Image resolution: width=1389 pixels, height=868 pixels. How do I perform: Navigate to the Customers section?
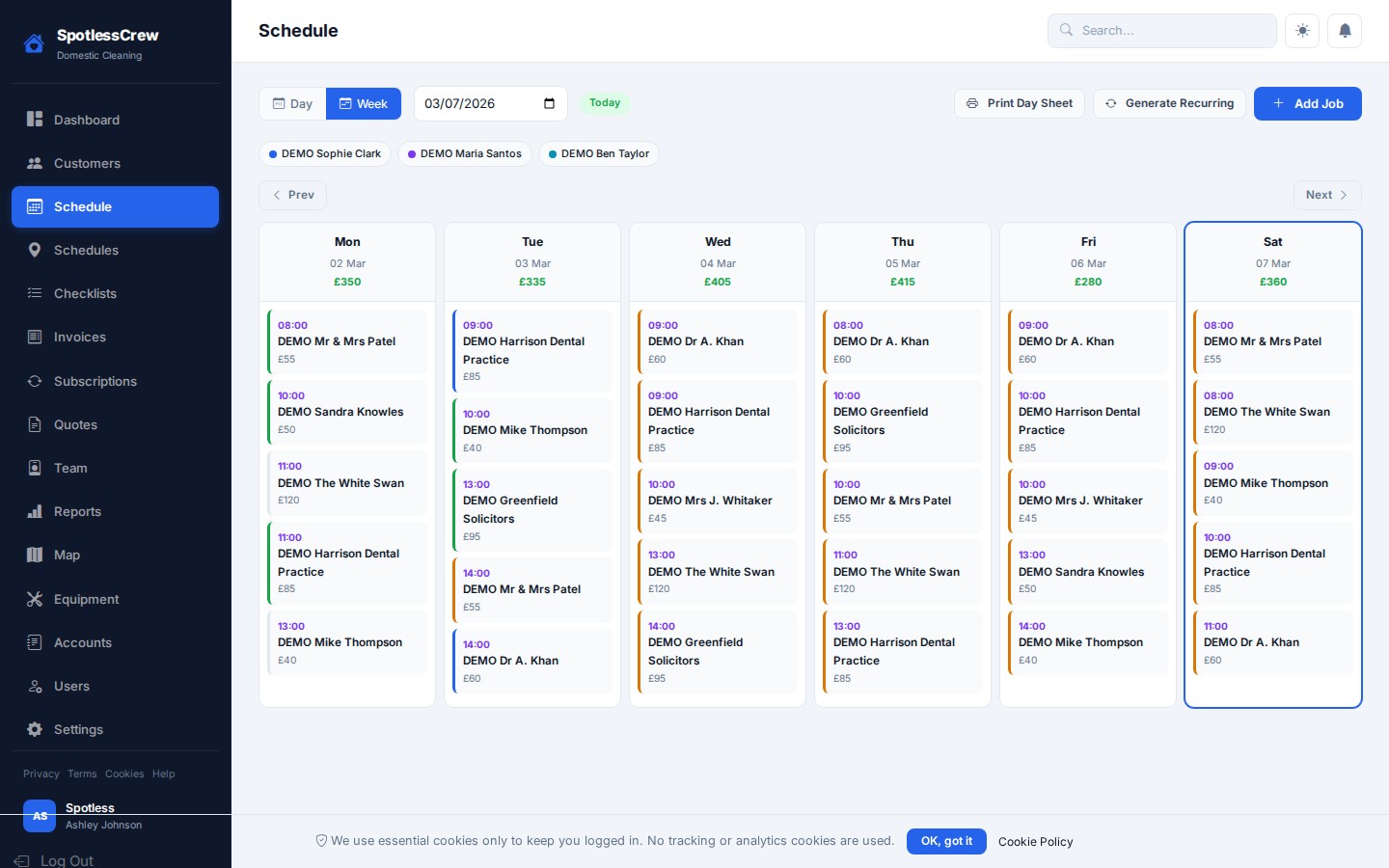[87, 163]
